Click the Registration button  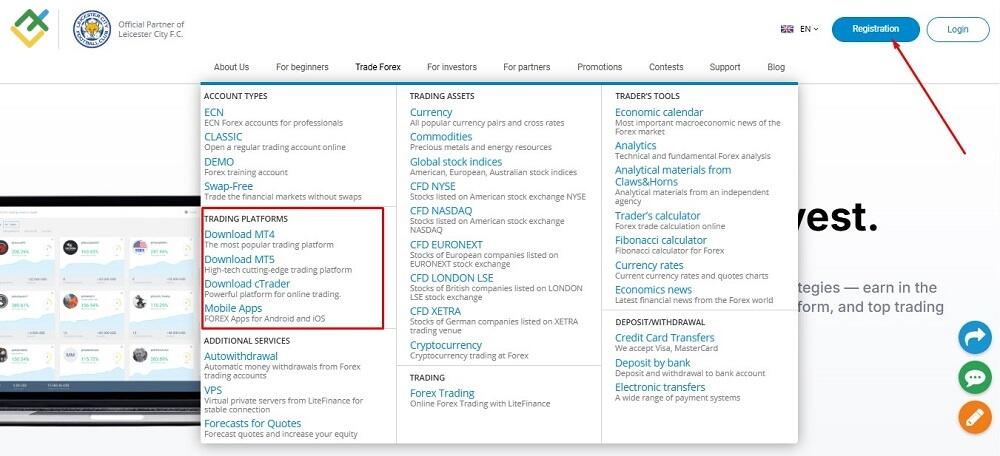click(876, 29)
